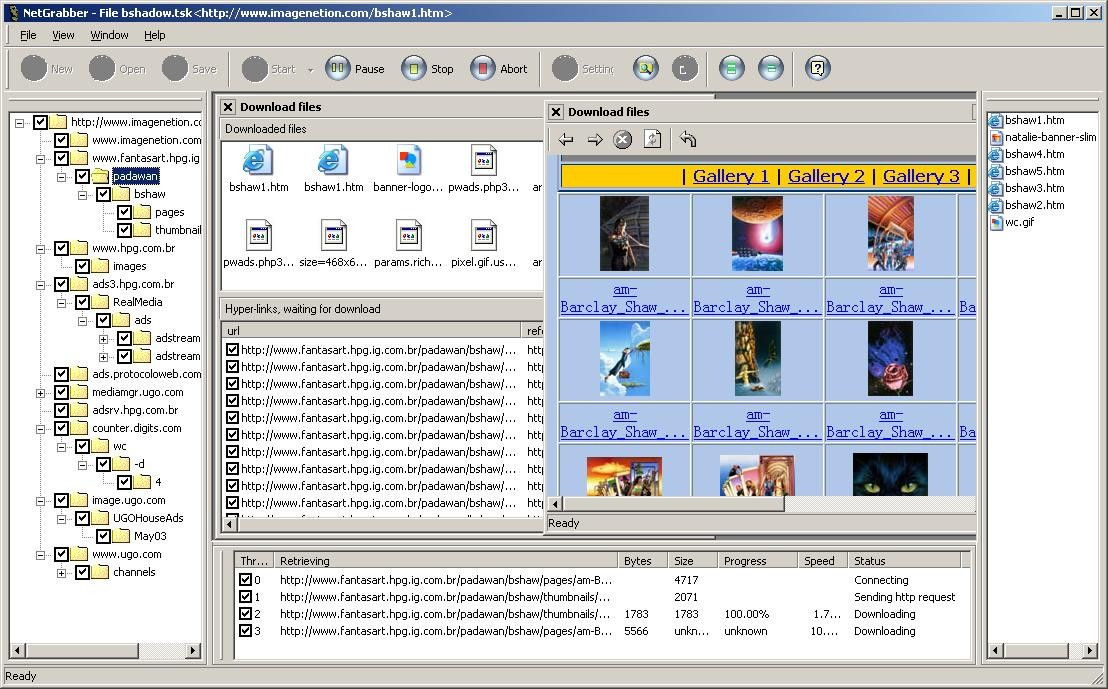Close the left Download files panel
Screen dimensions: 1108x689
coord(228,107)
